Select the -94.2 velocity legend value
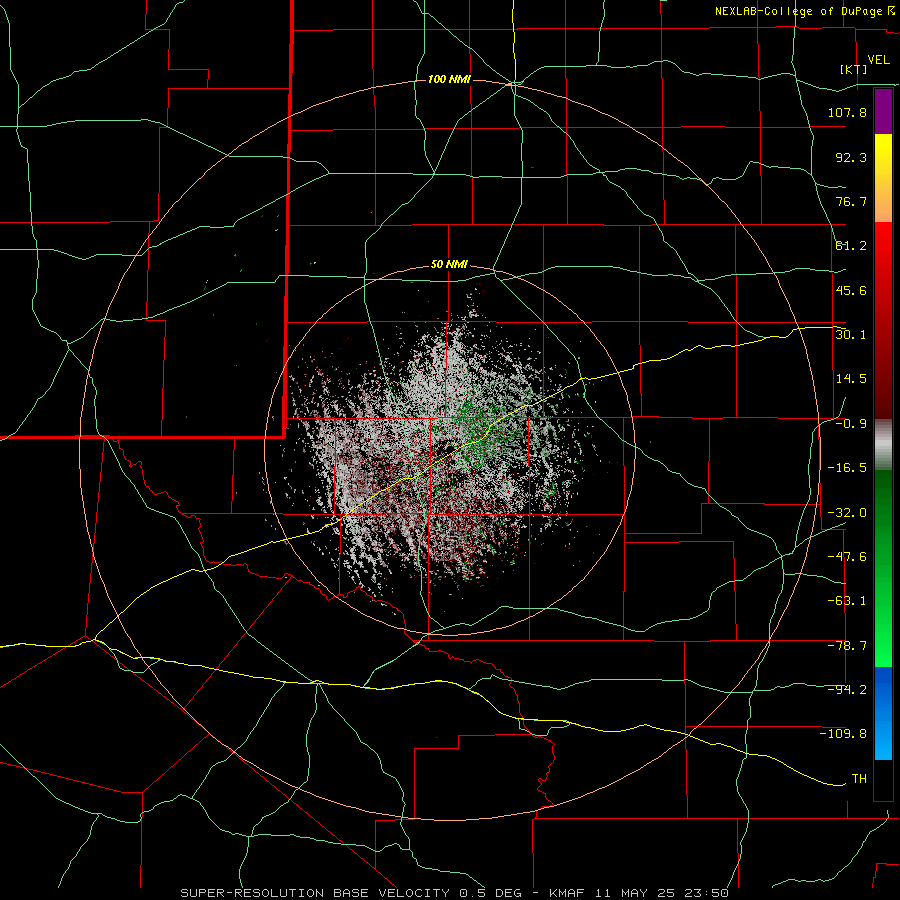 click(x=847, y=689)
